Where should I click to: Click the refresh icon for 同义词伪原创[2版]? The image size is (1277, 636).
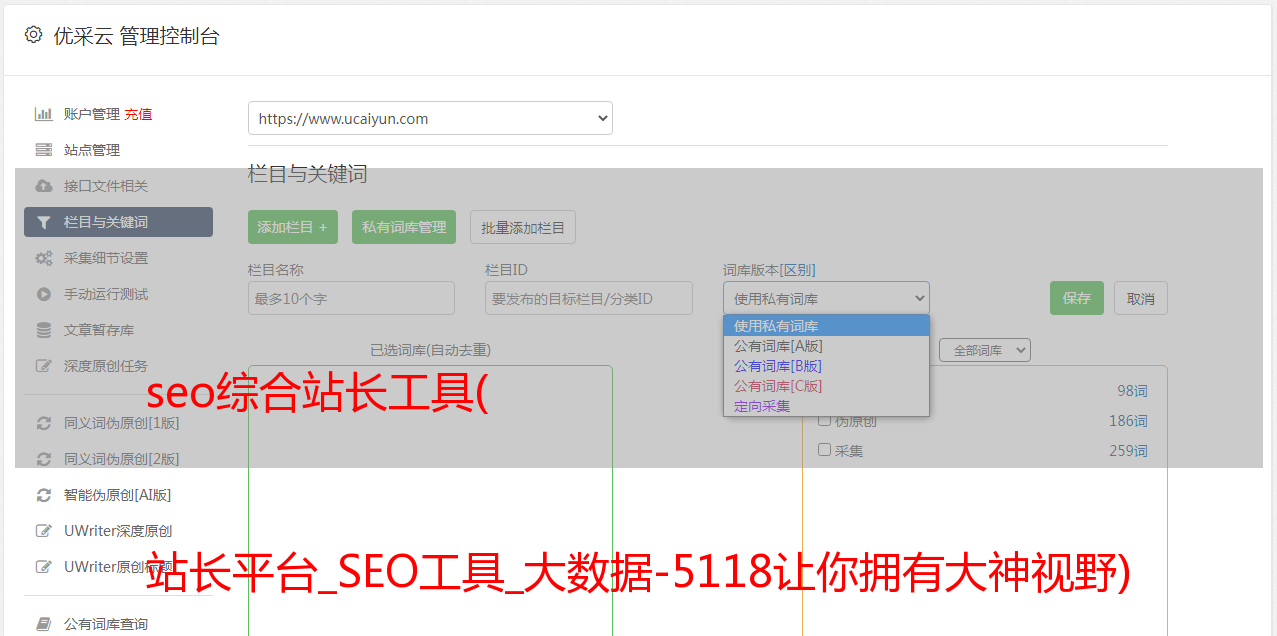pyautogui.click(x=44, y=459)
